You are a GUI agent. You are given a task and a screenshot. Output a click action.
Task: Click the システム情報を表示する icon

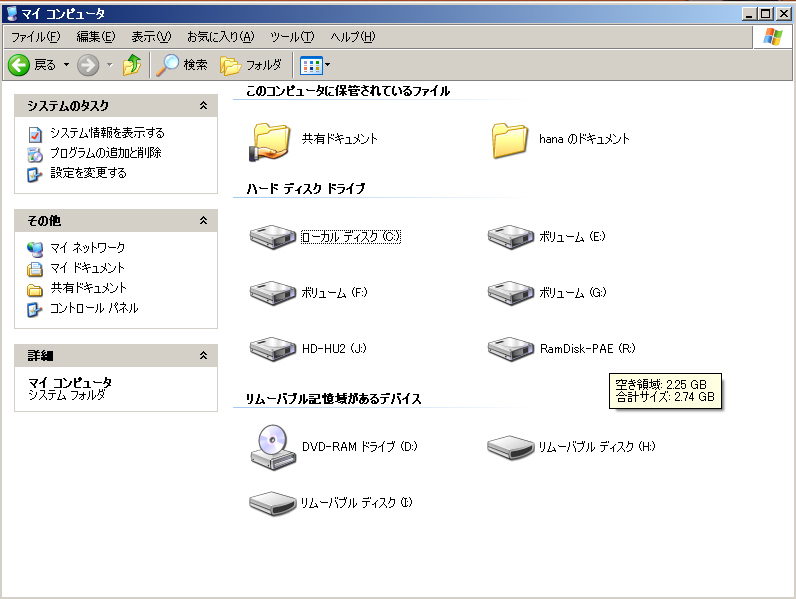[x=35, y=134]
